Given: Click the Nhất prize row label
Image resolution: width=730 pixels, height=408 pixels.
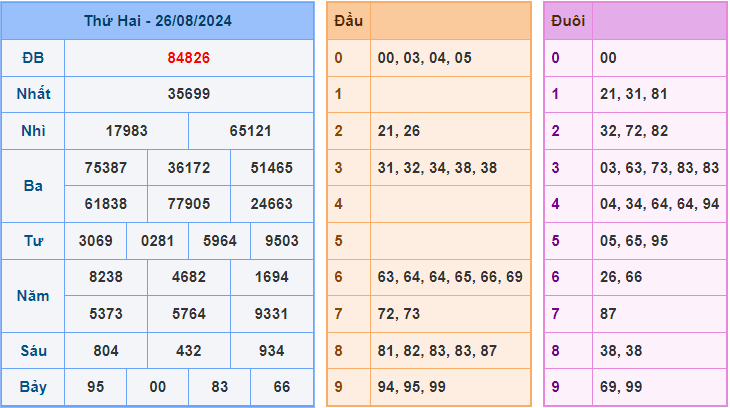Looking at the screenshot, I should point(33,94).
